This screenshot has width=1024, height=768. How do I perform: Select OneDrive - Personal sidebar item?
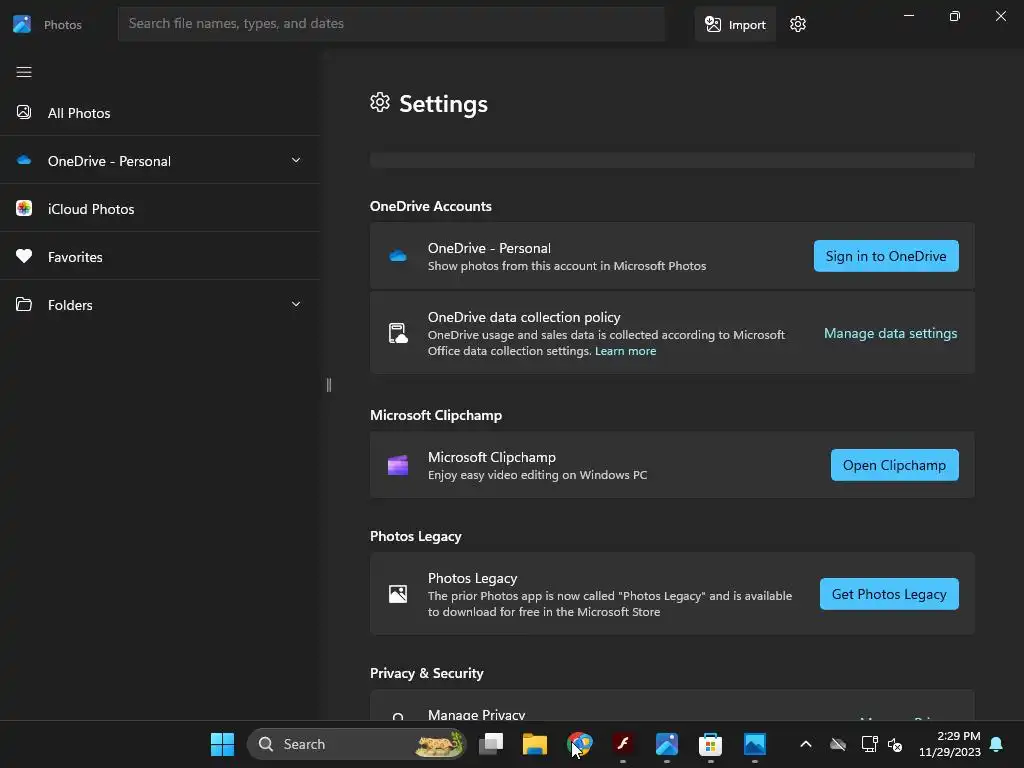click(x=160, y=160)
